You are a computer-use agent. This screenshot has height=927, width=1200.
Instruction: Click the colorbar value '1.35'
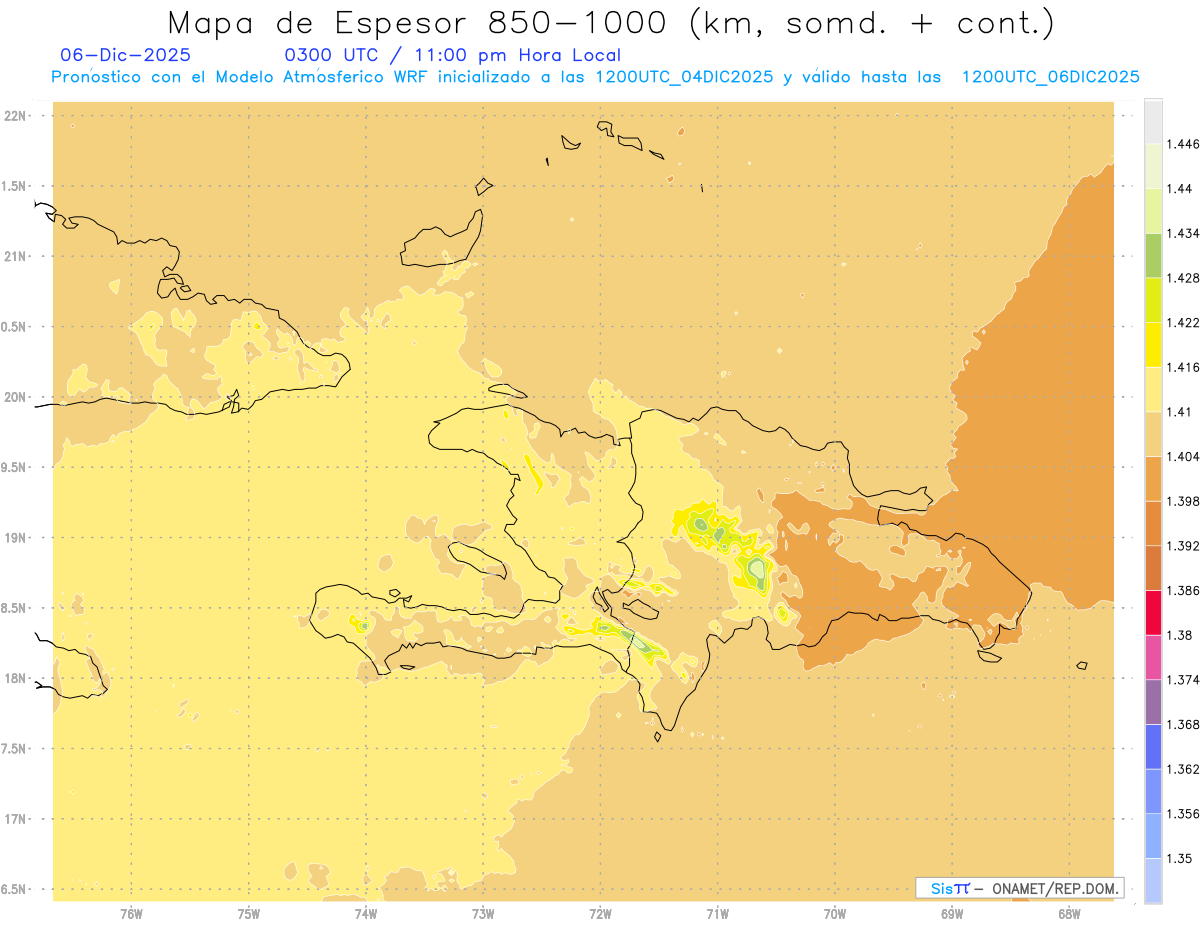pos(1179,859)
